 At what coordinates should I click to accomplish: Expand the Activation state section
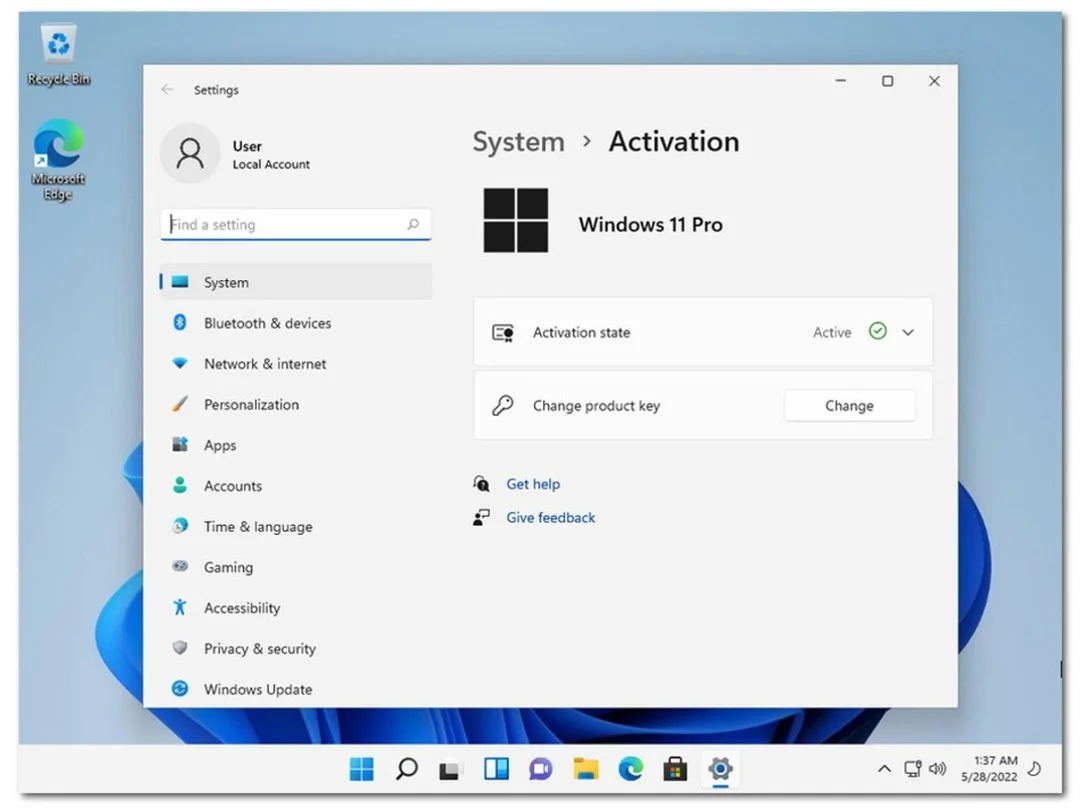click(x=908, y=332)
